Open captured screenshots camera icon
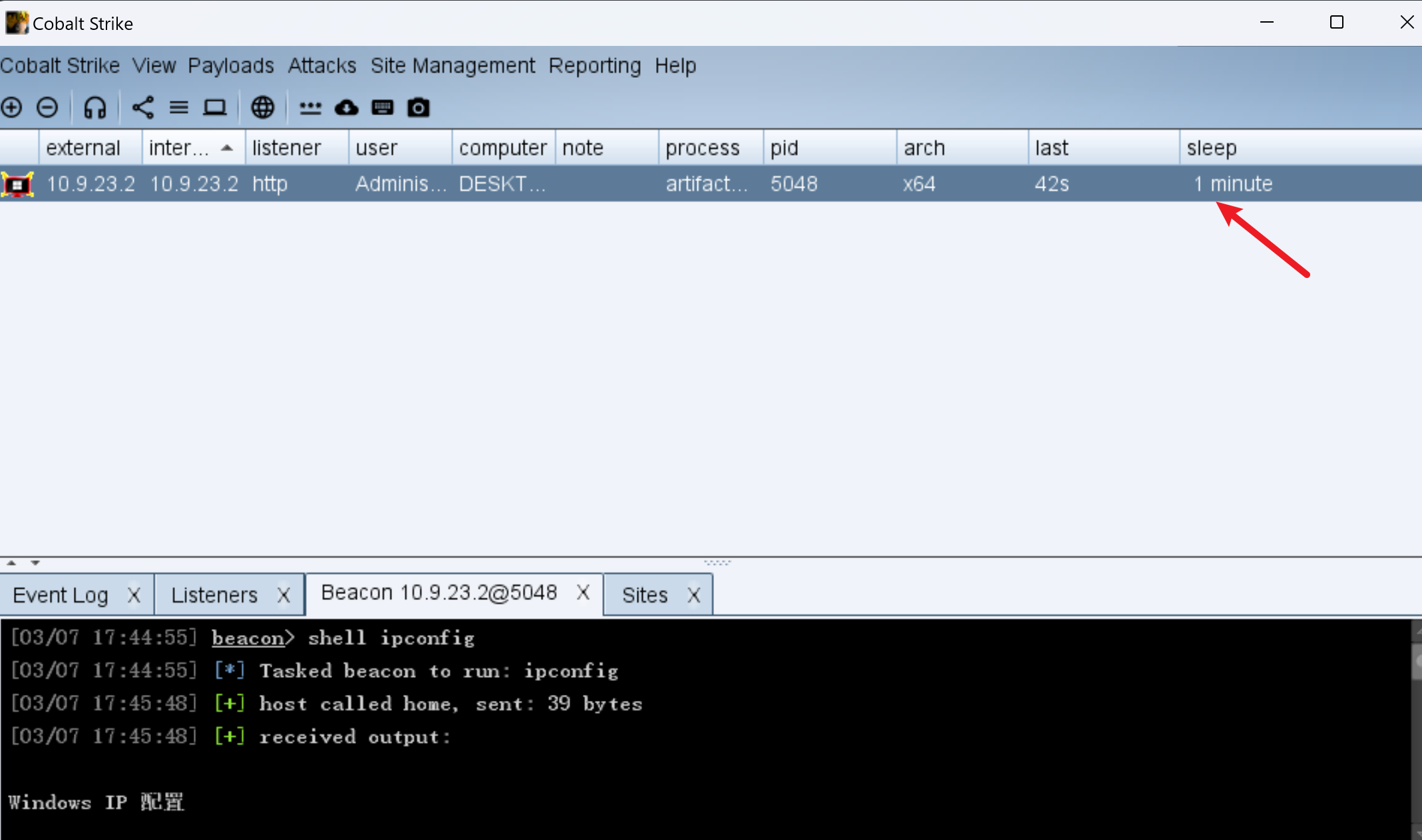 point(418,107)
